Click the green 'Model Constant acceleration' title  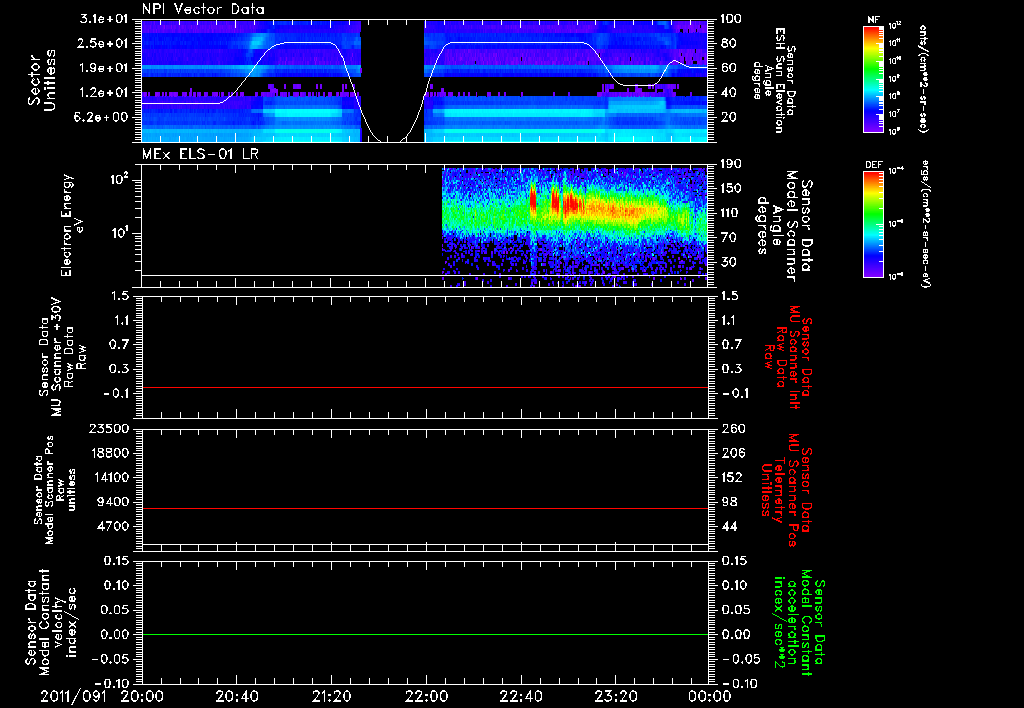(x=799, y=620)
